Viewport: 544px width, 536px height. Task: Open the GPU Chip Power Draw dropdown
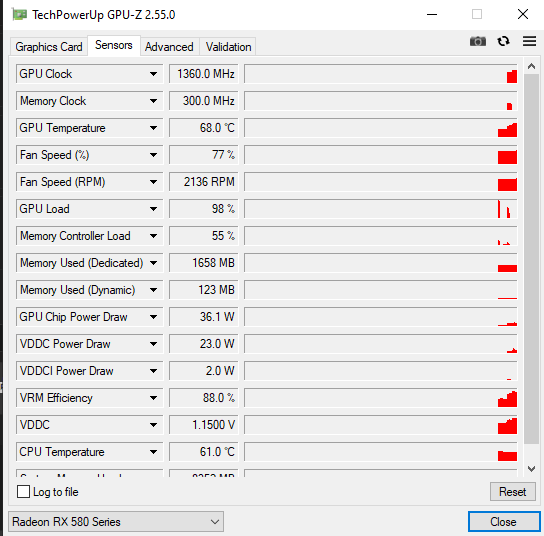coord(89,317)
